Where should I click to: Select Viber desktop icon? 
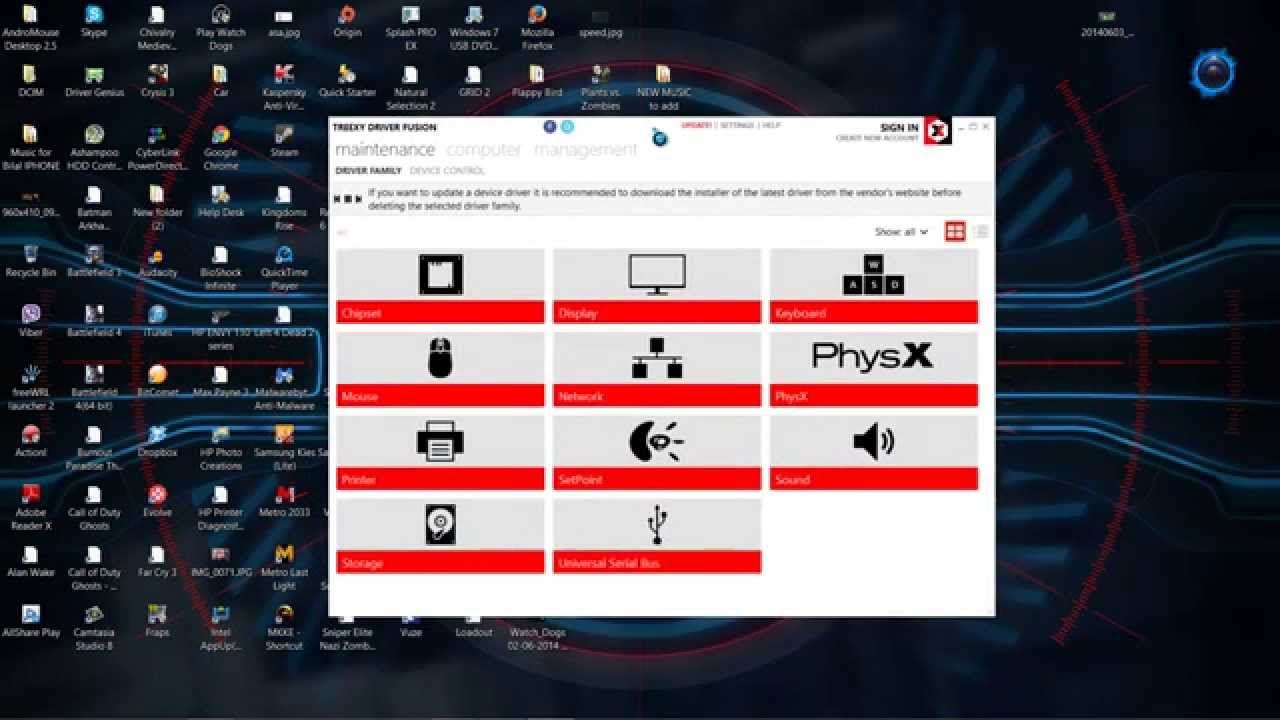tap(30, 321)
